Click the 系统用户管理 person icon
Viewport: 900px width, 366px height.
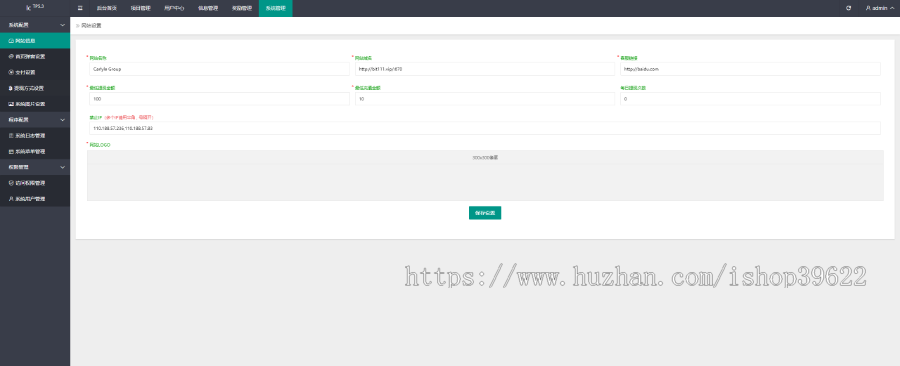[x=11, y=198]
